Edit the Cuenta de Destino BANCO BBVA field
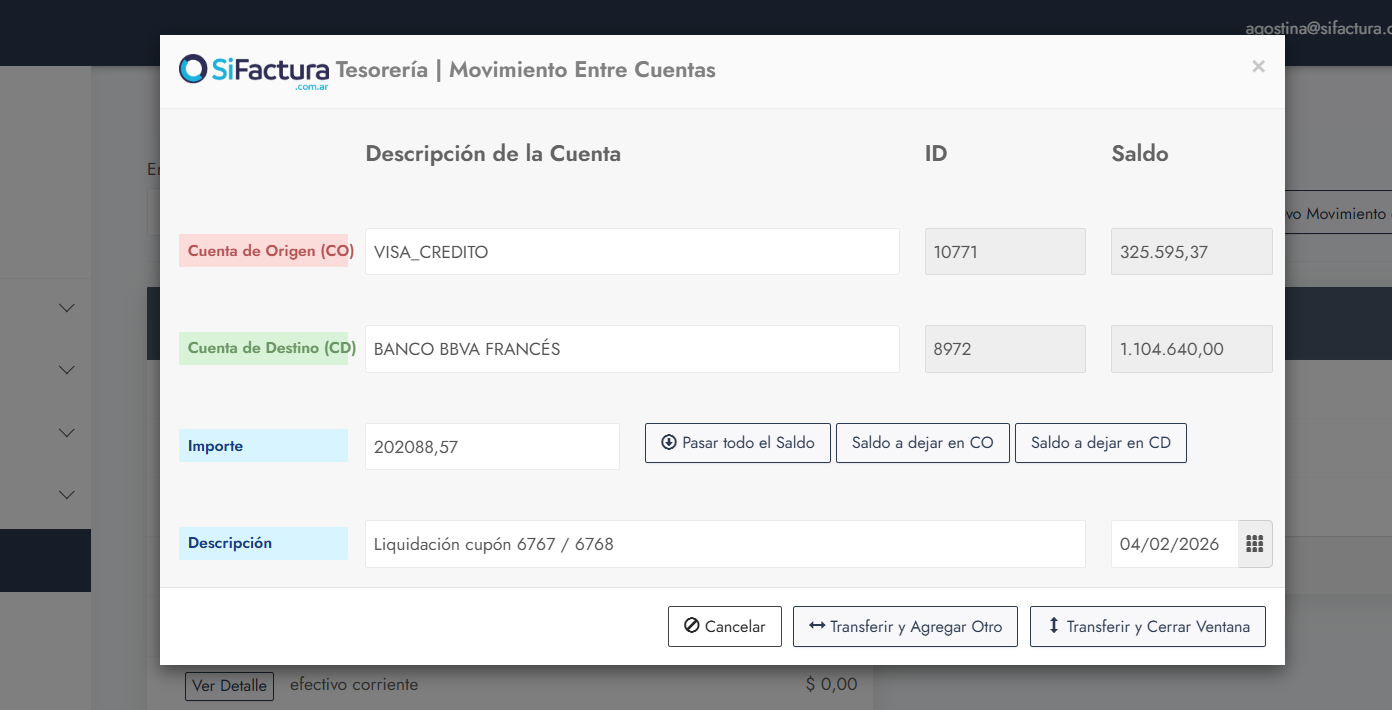This screenshot has width=1392, height=710. (631, 349)
